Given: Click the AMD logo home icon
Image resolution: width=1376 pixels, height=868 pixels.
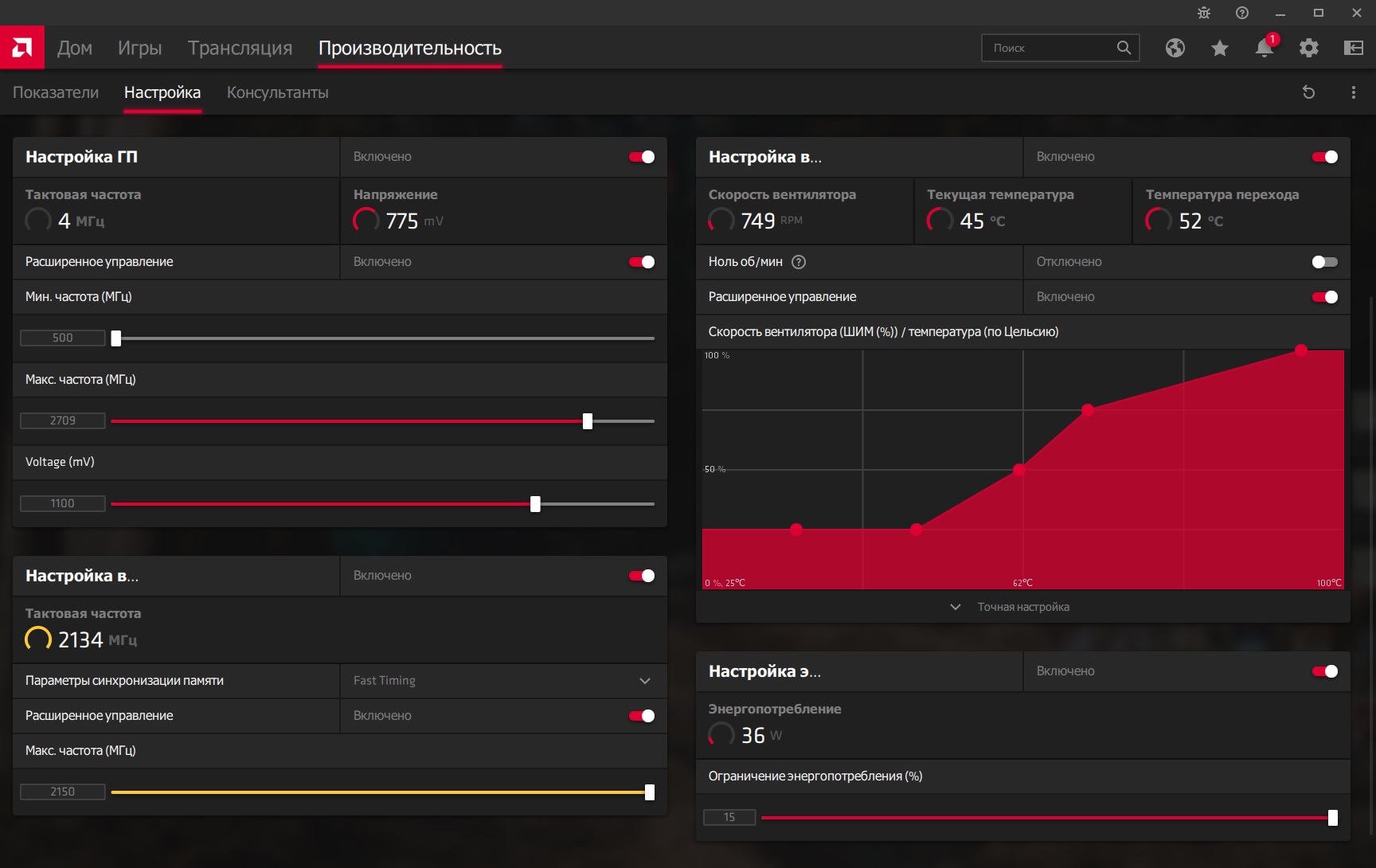Looking at the screenshot, I should click(22, 48).
